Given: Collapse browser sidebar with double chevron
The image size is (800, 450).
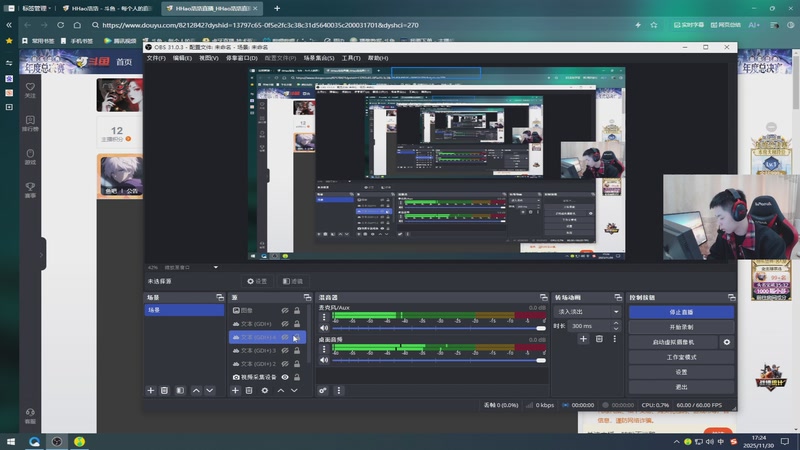Looking at the screenshot, I should click(9, 25).
